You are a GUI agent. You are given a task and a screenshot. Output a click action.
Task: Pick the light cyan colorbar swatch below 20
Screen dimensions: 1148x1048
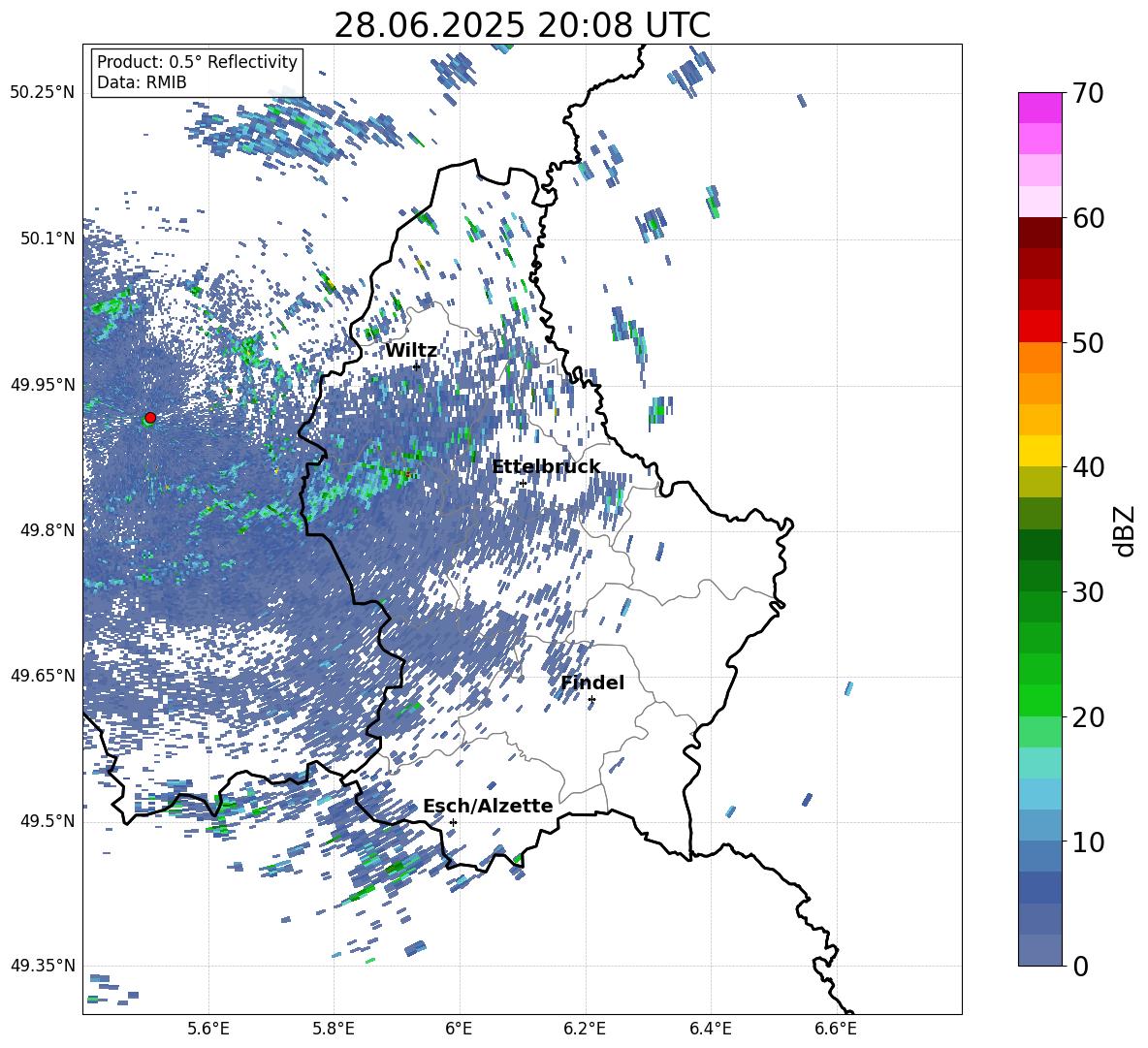(x=1040, y=763)
